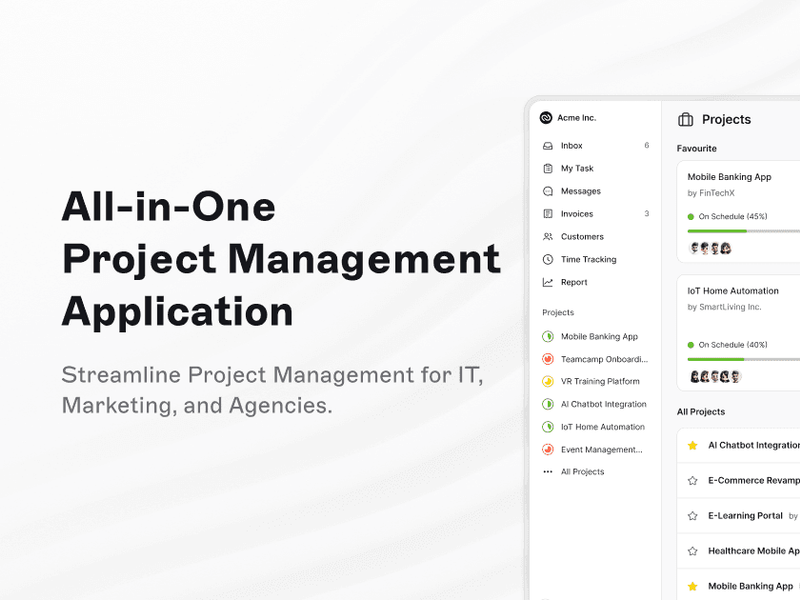
Task: Click the Time Tracking clock icon
Action: [547, 260]
